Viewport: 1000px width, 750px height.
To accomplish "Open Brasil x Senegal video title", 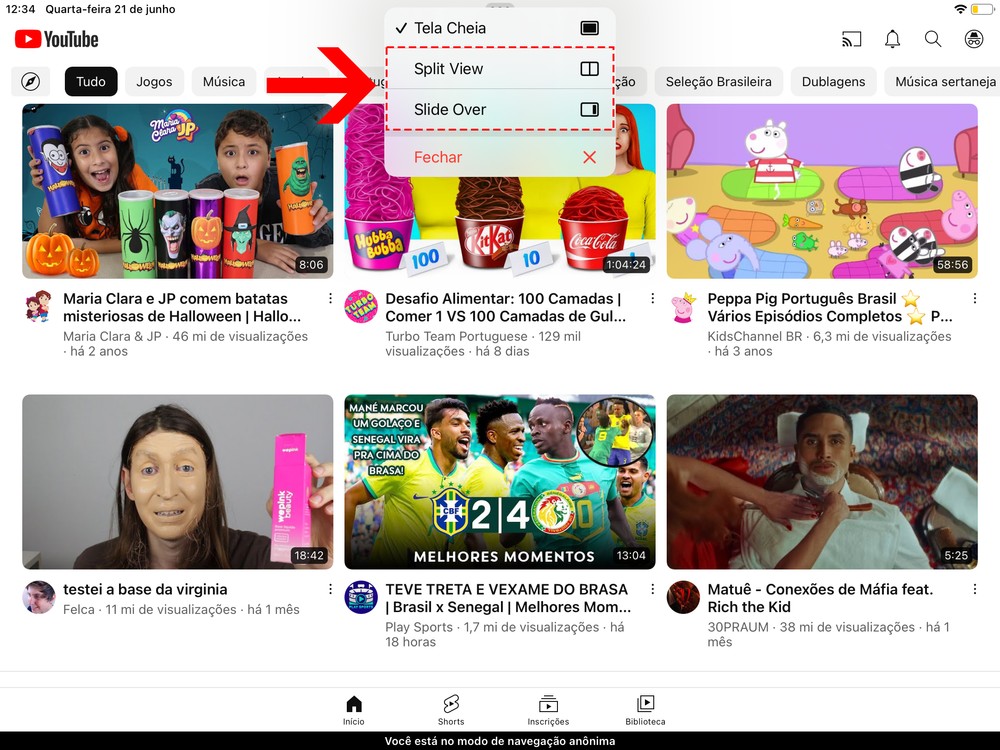I will coord(507,598).
